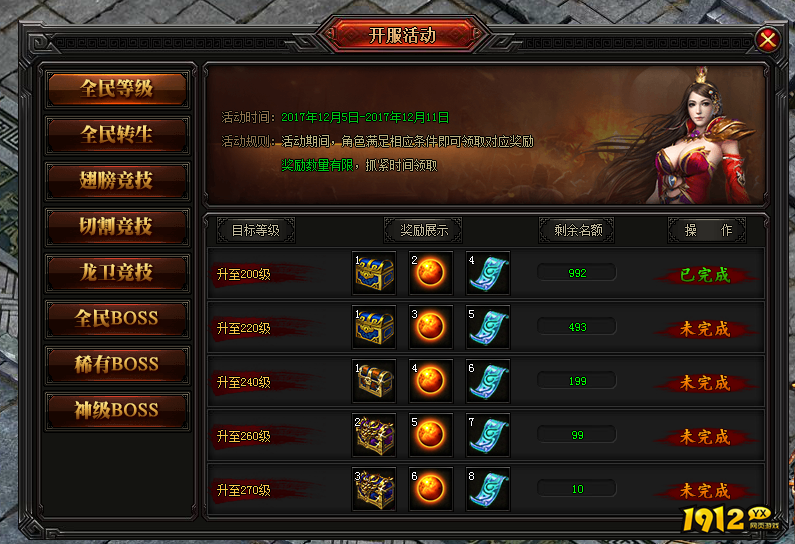Close the 开服活动 window
The width and height of the screenshot is (795, 544).
pos(768,40)
